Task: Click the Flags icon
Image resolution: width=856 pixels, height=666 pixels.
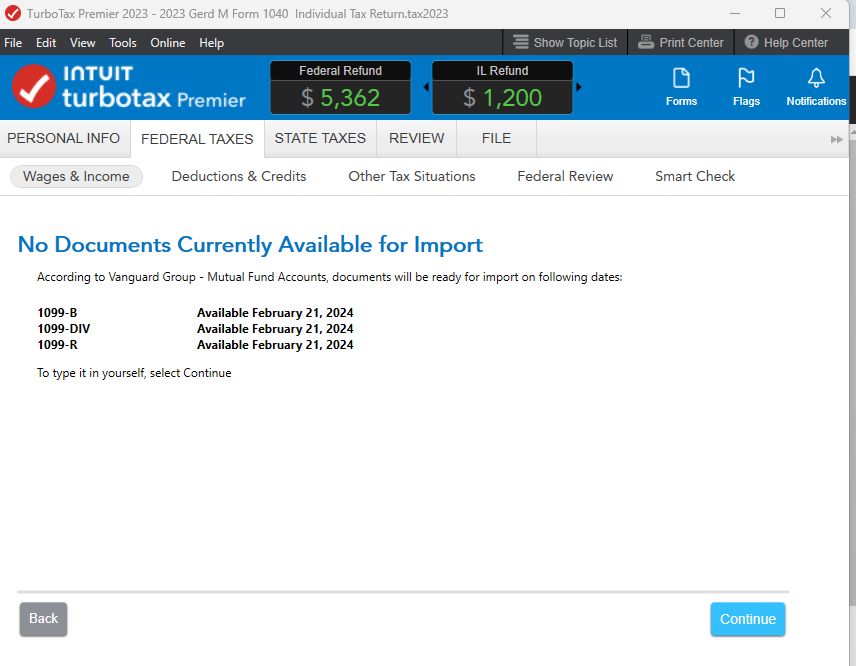Action: tap(746, 87)
